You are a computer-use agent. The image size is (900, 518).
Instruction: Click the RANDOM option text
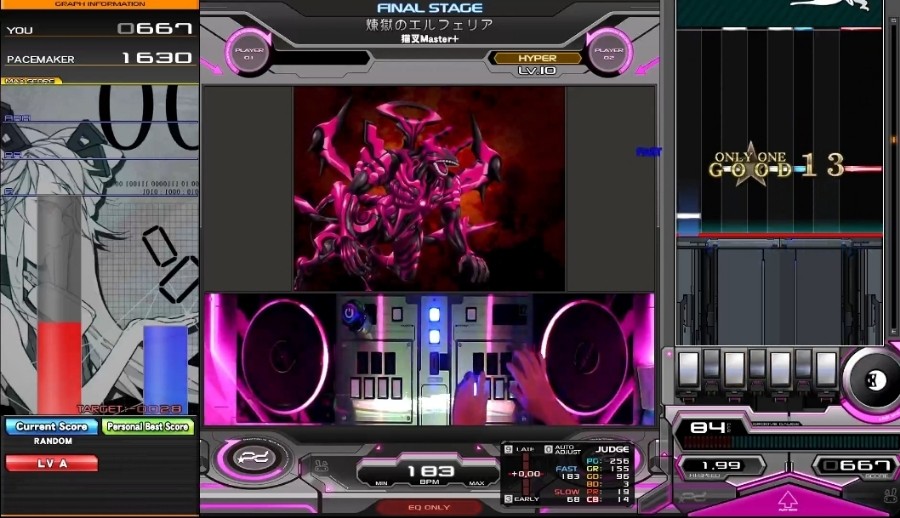[x=53, y=441]
